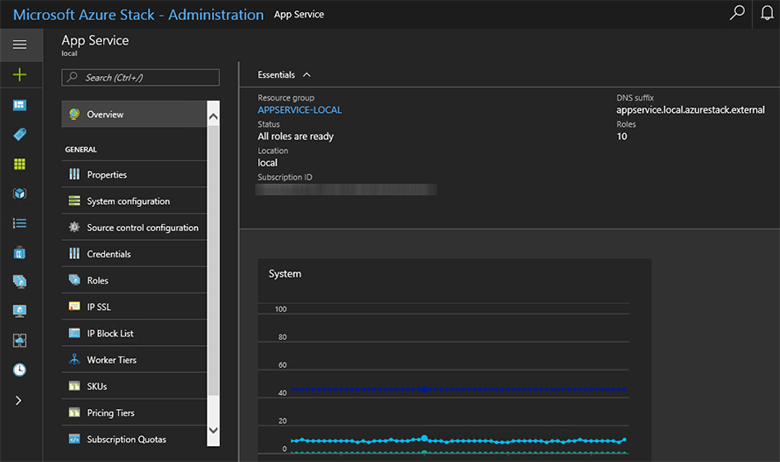Open the clock Recent icon in sidebar

coord(20,370)
